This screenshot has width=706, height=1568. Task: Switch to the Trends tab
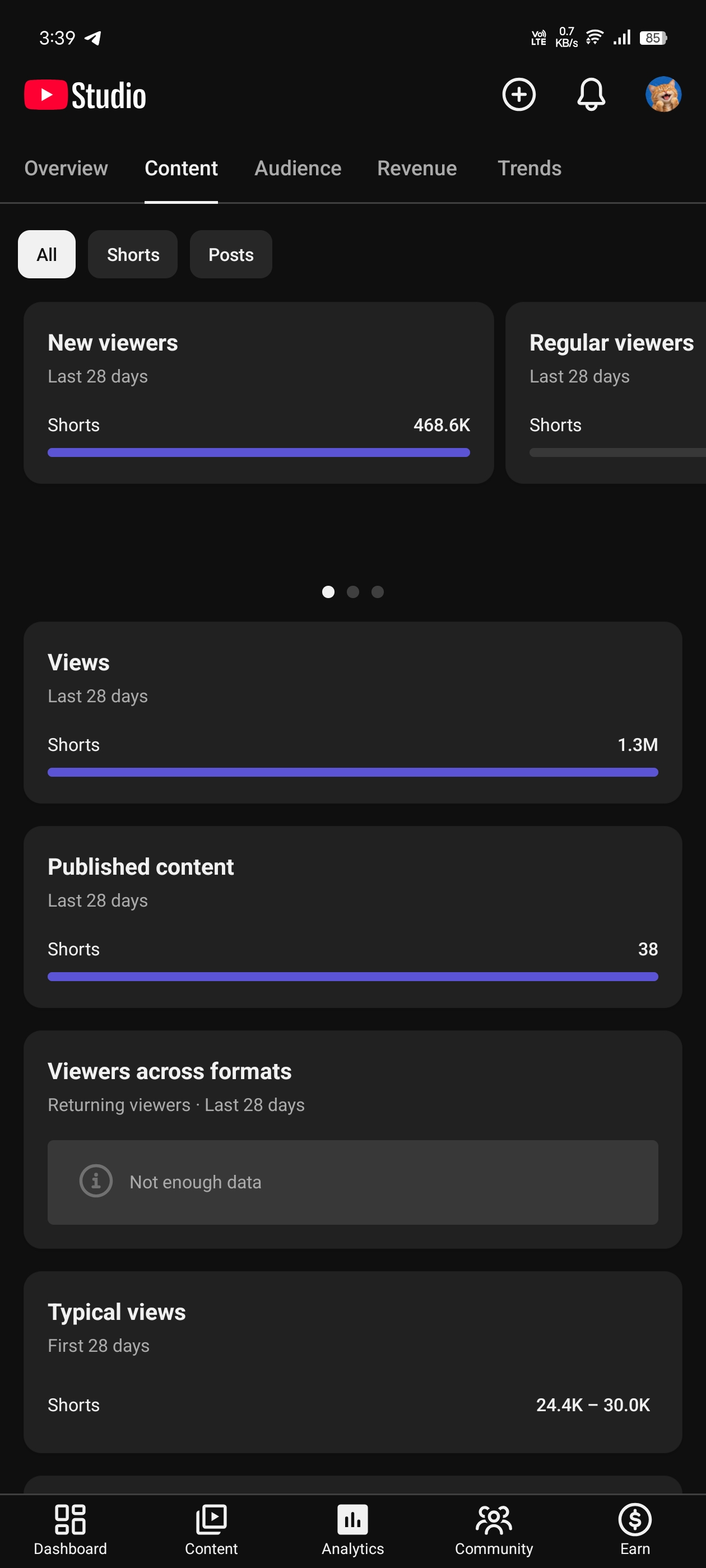pyautogui.click(x=529, y=168)
